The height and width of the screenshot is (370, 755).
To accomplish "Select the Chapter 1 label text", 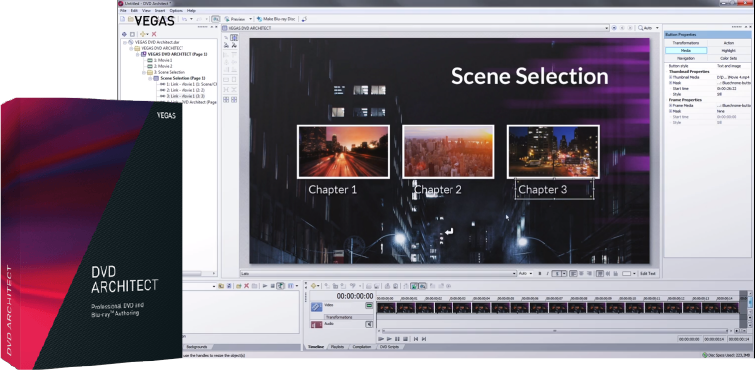I will click(333, 190).
